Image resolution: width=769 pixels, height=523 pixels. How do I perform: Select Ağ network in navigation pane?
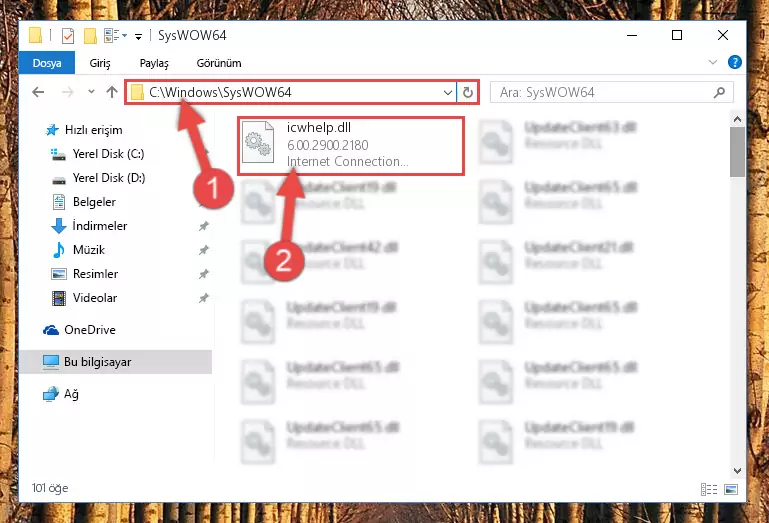pyautogui.click(x=61, y=394)
